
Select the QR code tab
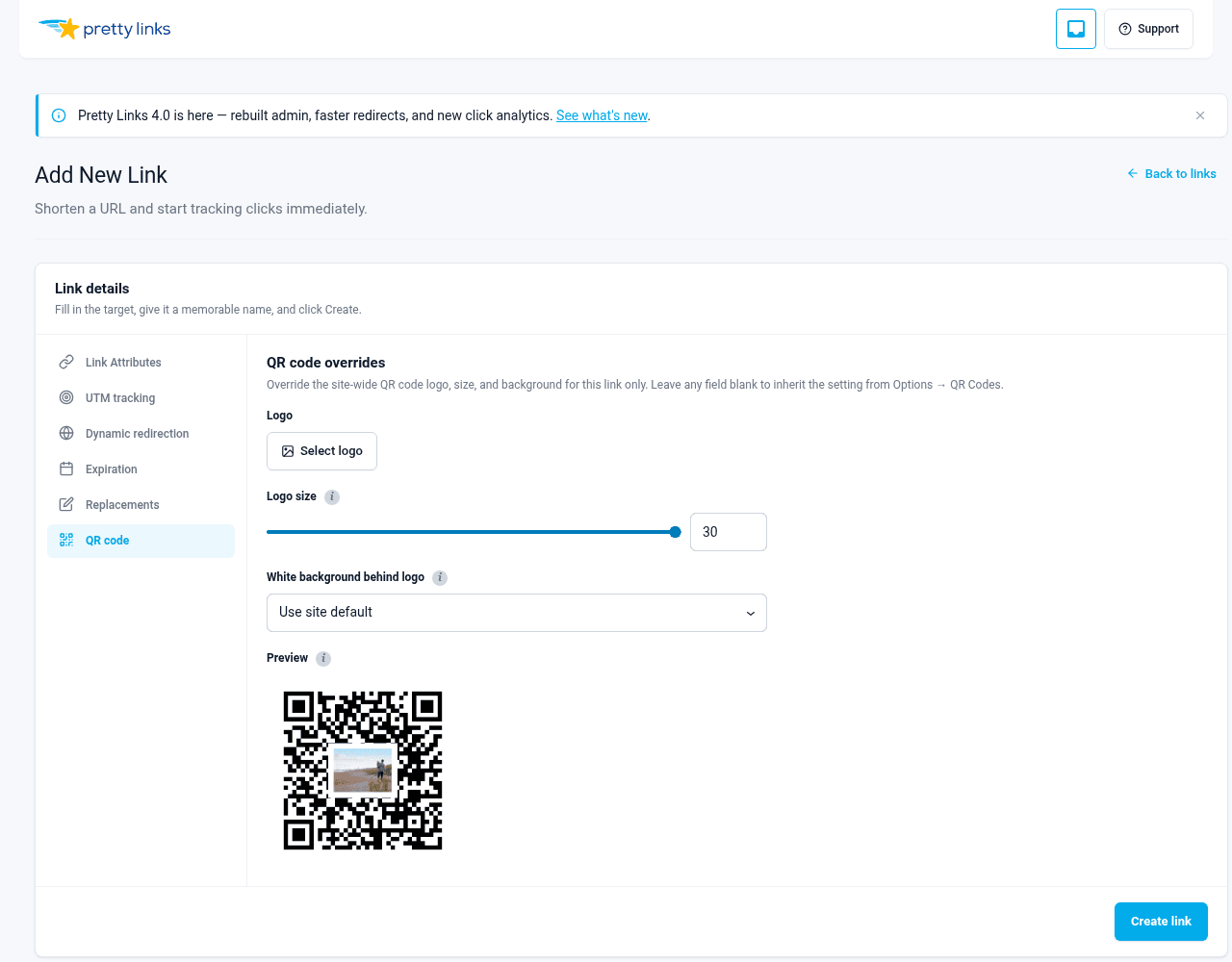pyautogui.click(x=141, y=541)
